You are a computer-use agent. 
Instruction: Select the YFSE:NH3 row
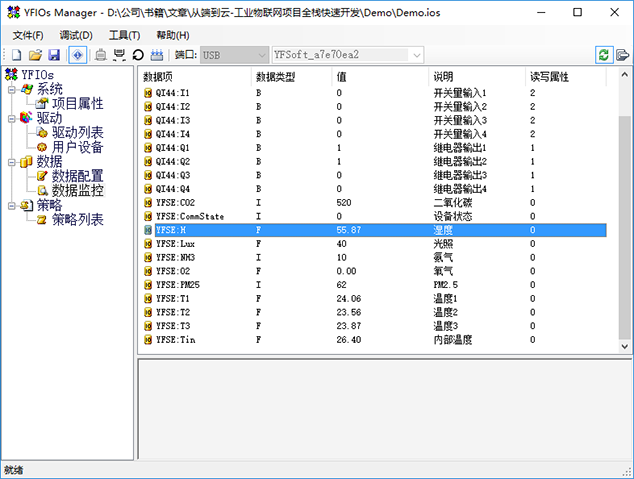pos(375,257)
